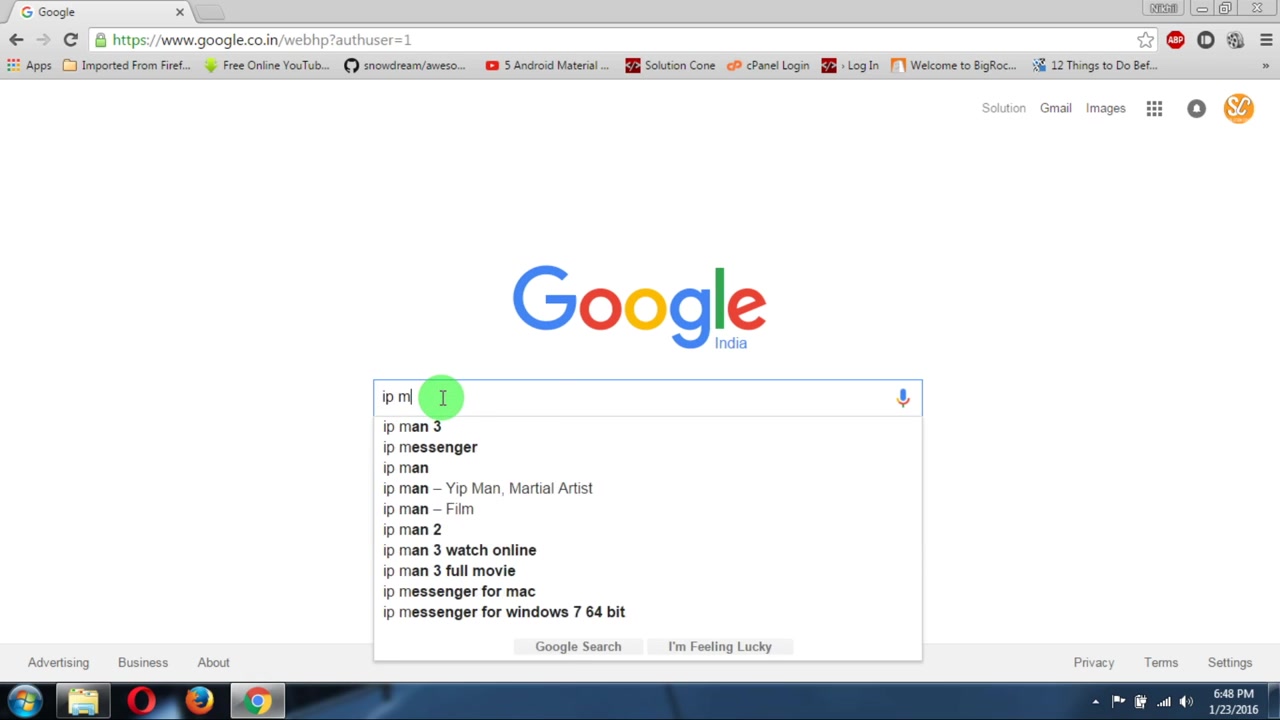
Task: Open cPanel Login bookmark
Action: (768, 66)
